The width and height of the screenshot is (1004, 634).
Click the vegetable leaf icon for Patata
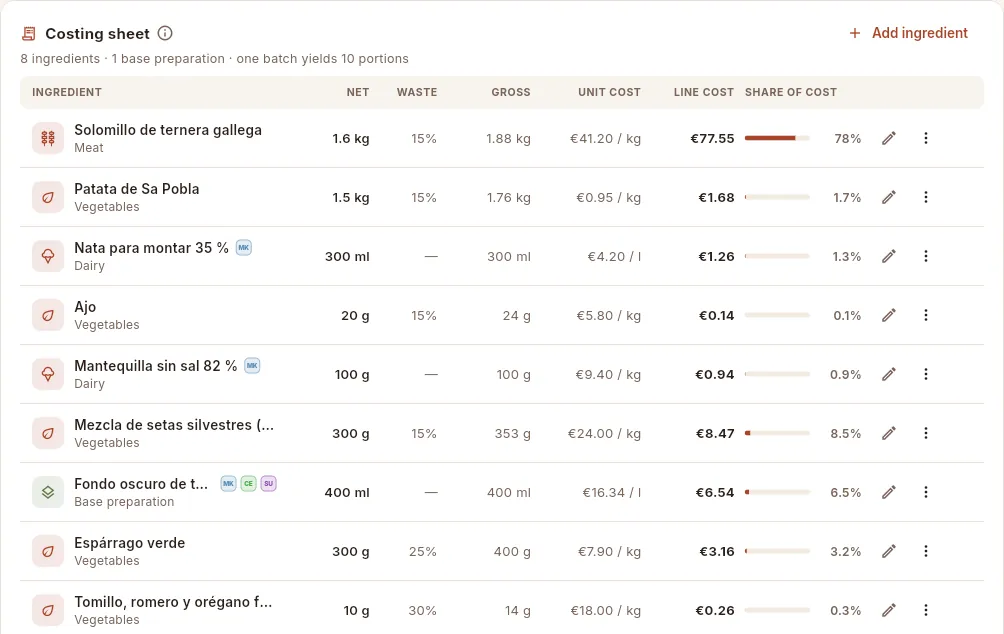click(x=48, y=197)
